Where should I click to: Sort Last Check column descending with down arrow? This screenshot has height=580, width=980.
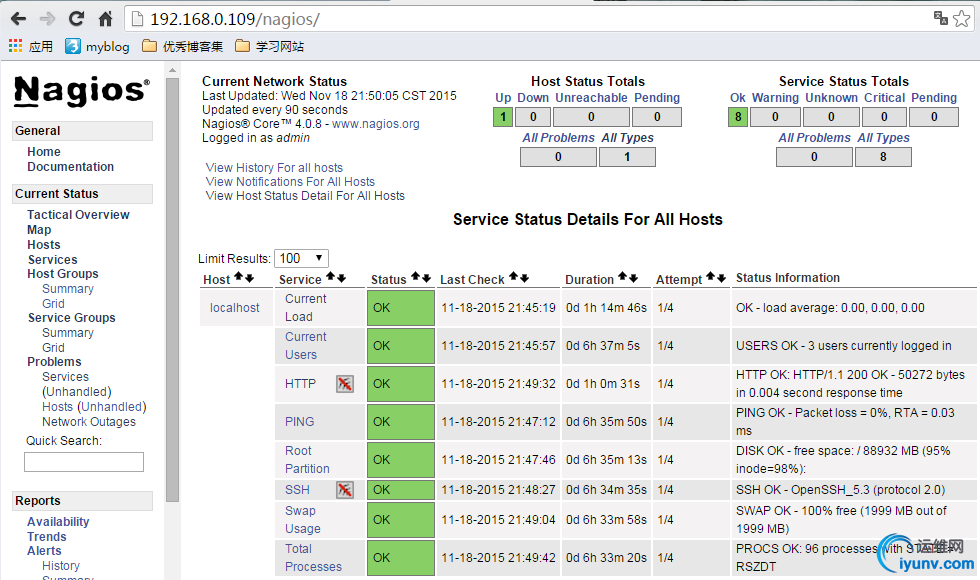(x=524, y=278)
